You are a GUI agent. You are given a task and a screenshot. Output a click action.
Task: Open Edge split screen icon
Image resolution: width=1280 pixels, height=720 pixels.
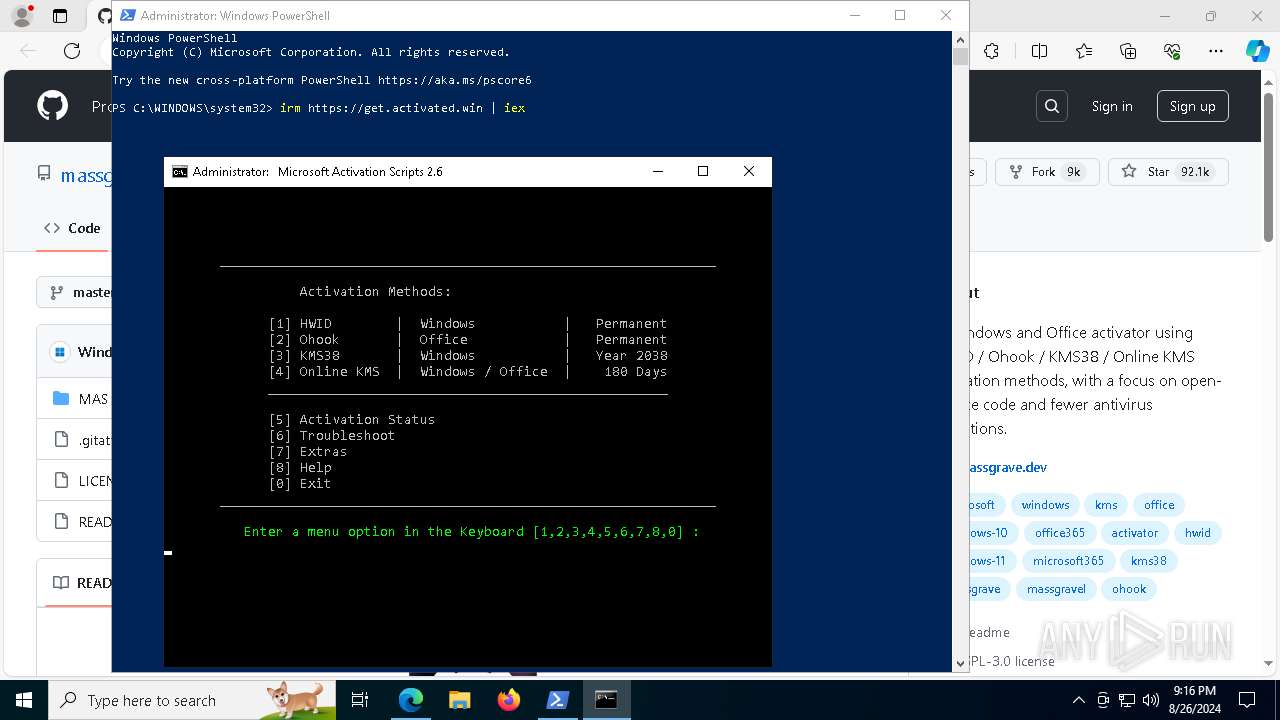(1039, 51)
